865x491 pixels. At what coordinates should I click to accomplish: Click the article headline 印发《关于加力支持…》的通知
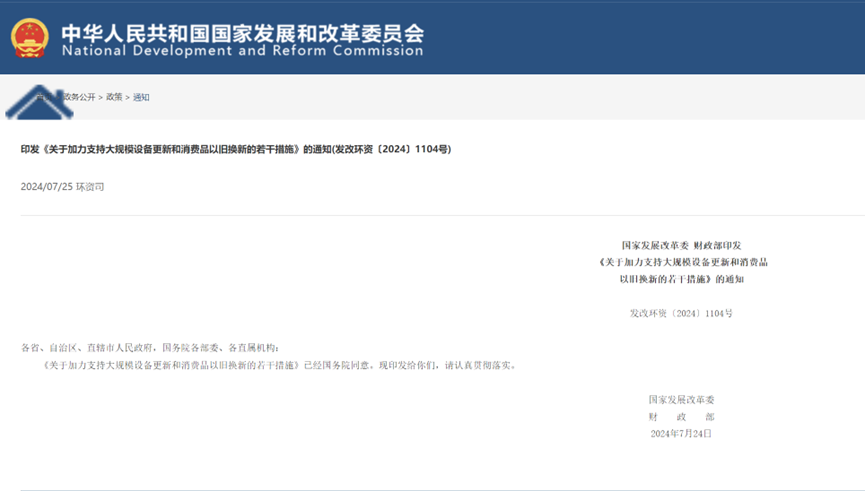point(236,149)
